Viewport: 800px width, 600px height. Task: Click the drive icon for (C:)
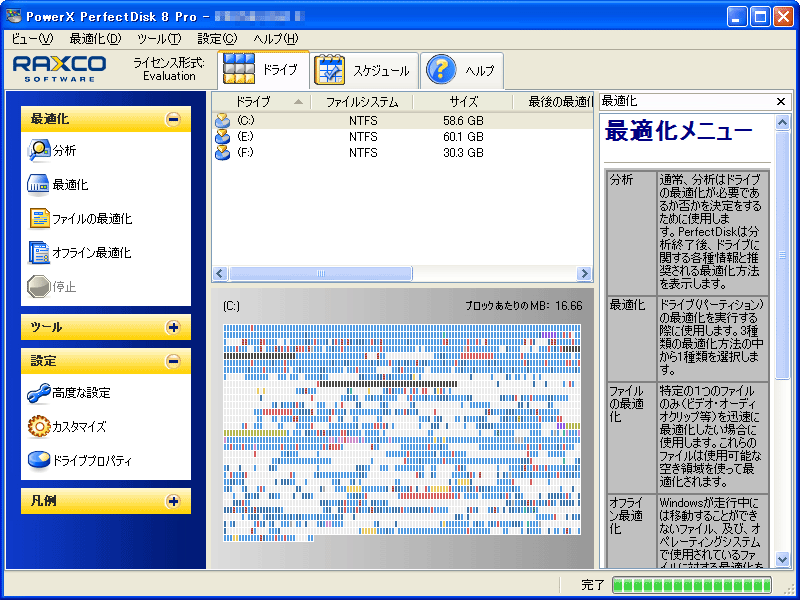pyautogui.click(x=222, y=121)
